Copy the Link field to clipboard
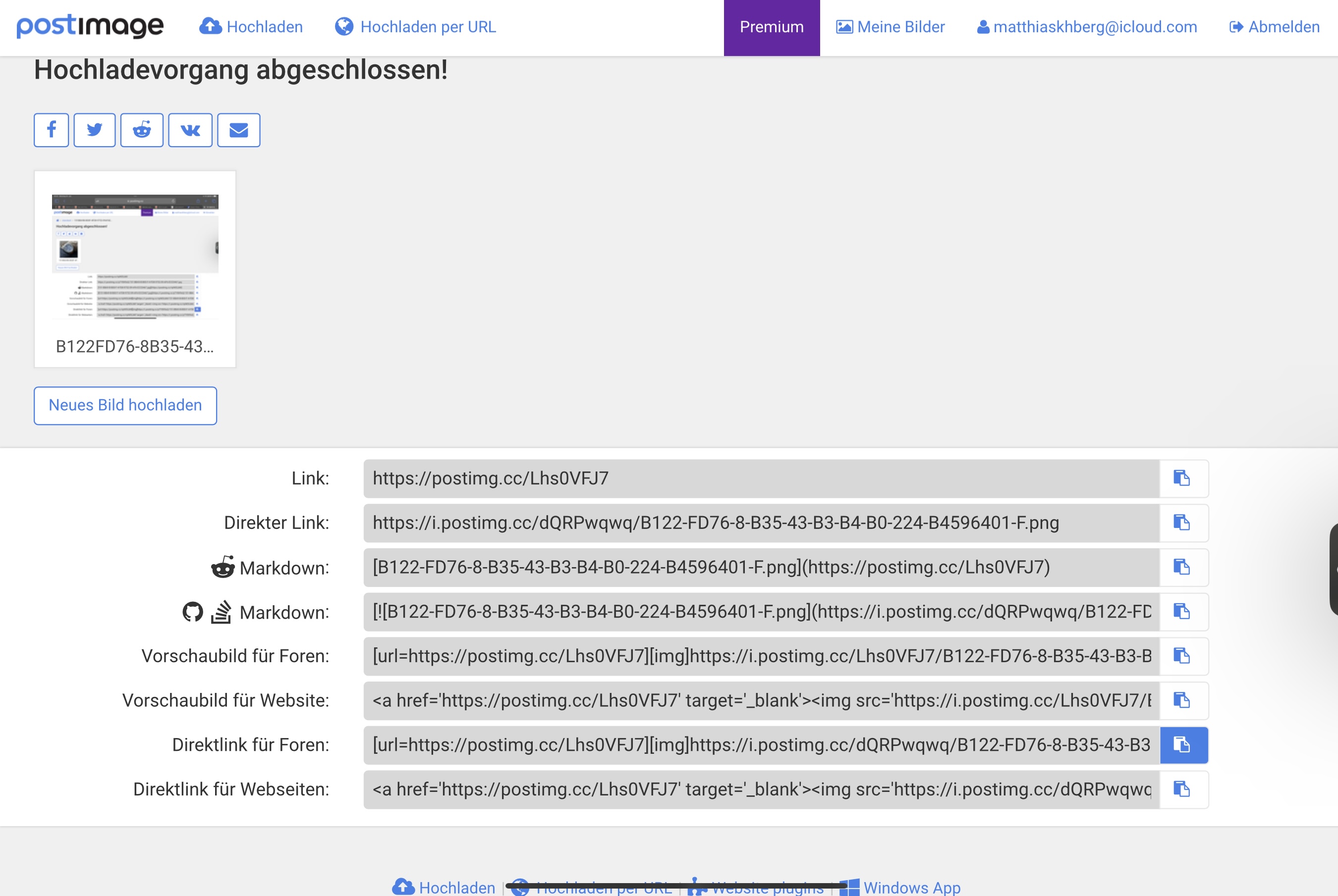Viewport: 1338px width, 896px height. click(x=1182, y=478)
